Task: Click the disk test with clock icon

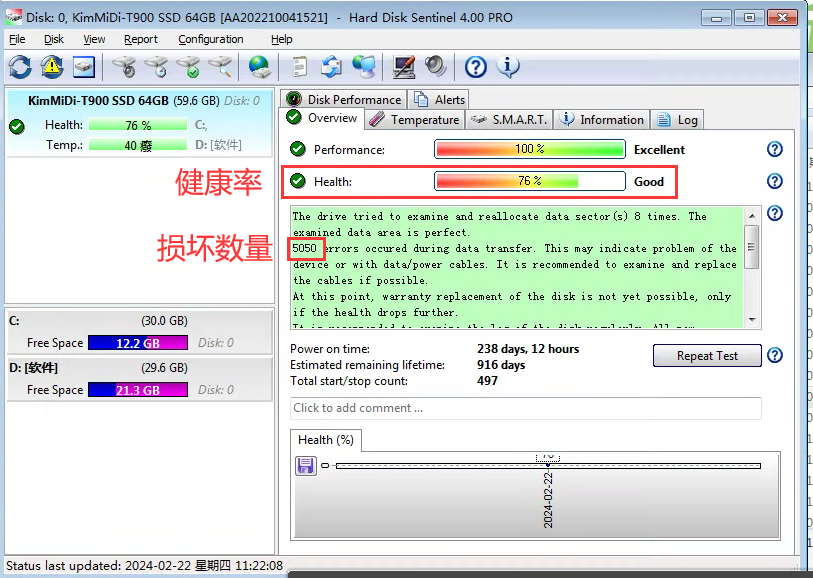Action: [x=156, y=67]
